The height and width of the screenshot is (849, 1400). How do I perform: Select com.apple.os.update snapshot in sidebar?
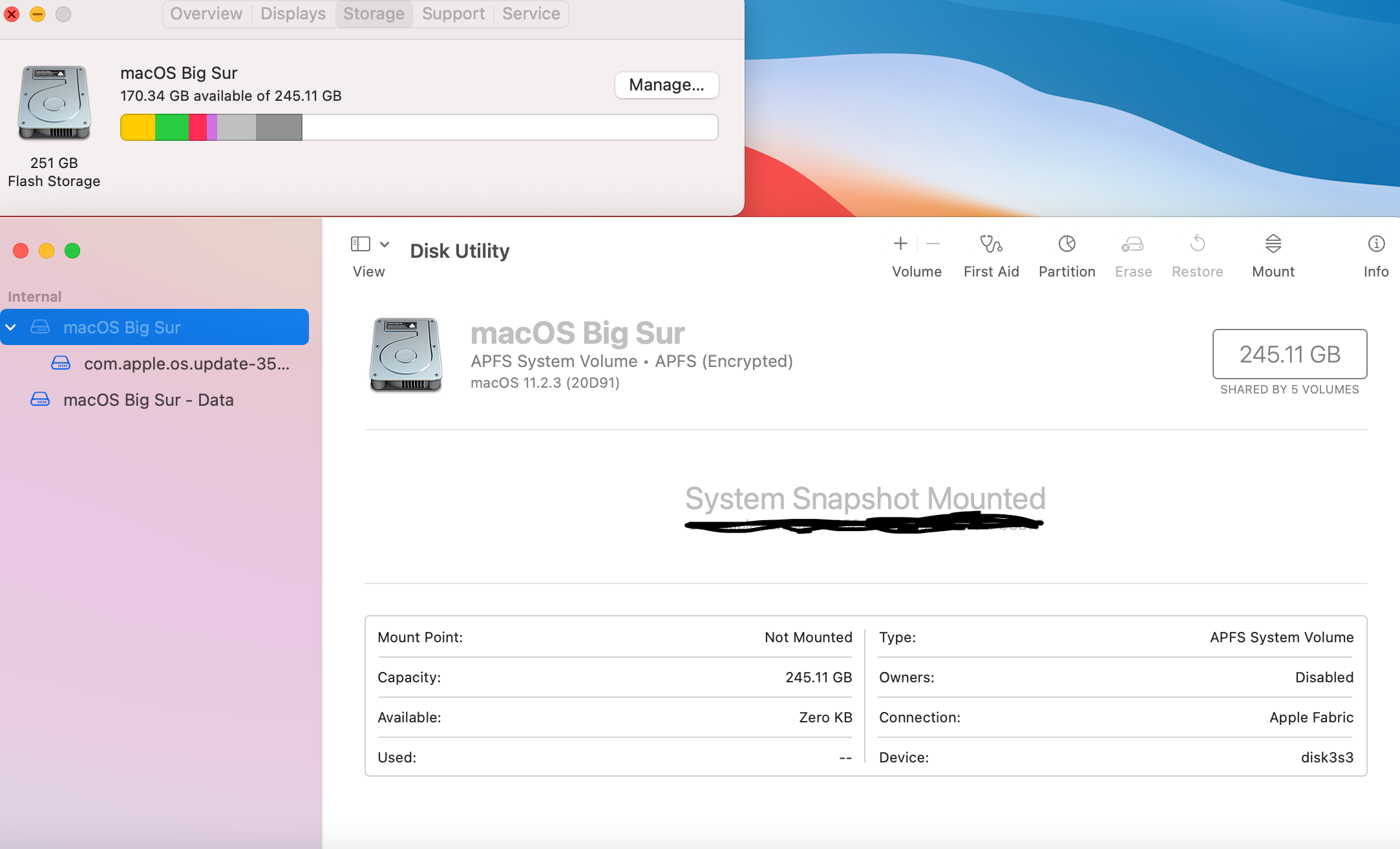[186, 364]
